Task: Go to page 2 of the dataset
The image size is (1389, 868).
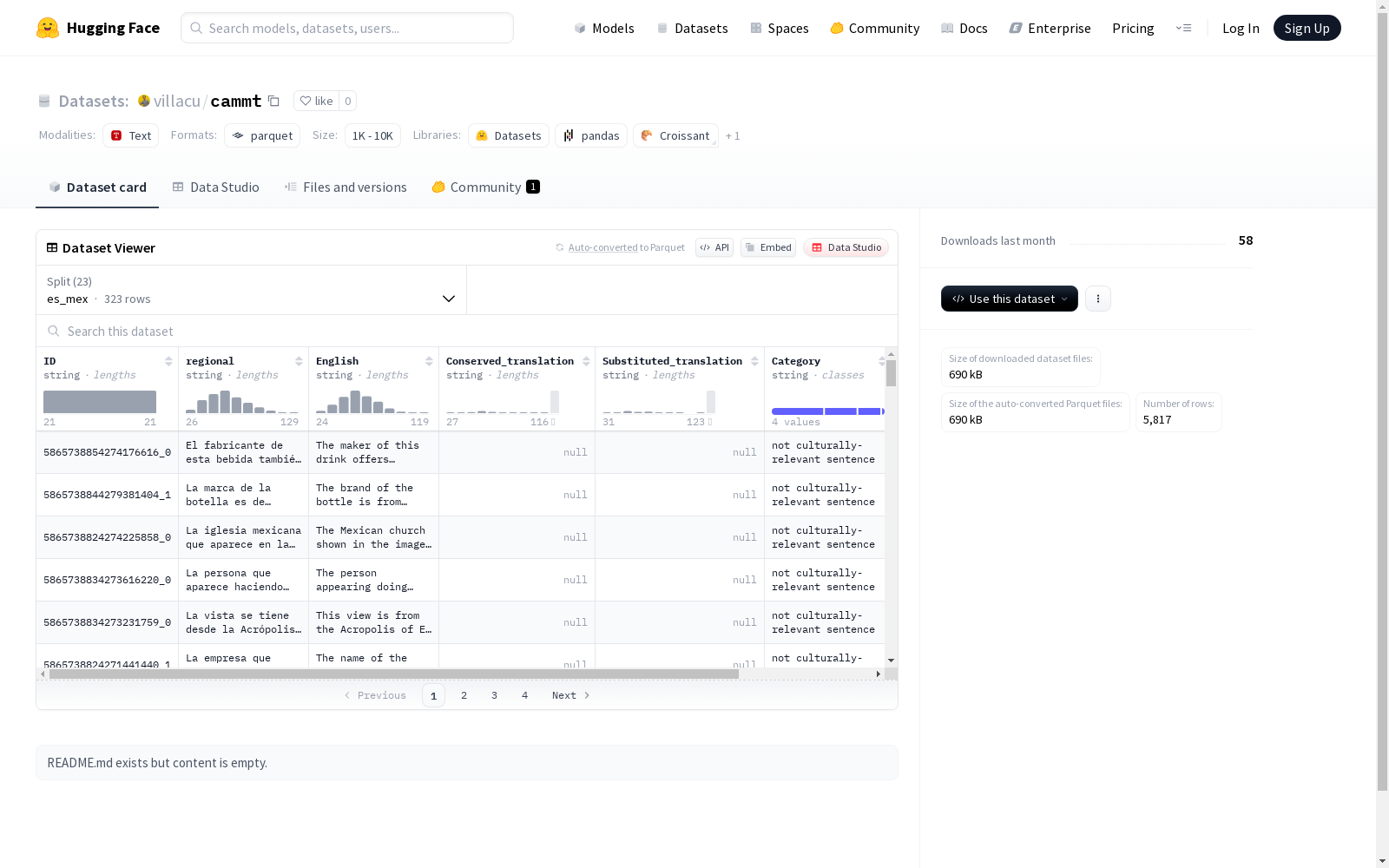Action: 464,695
